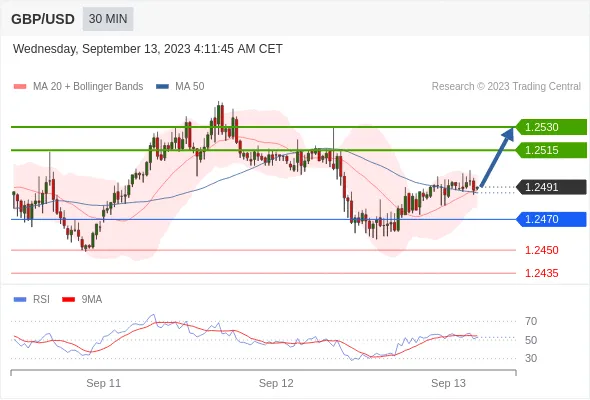Click the Sep 12 date axis label
Viewport: 590px width, 400px height.
coord(276,383)
